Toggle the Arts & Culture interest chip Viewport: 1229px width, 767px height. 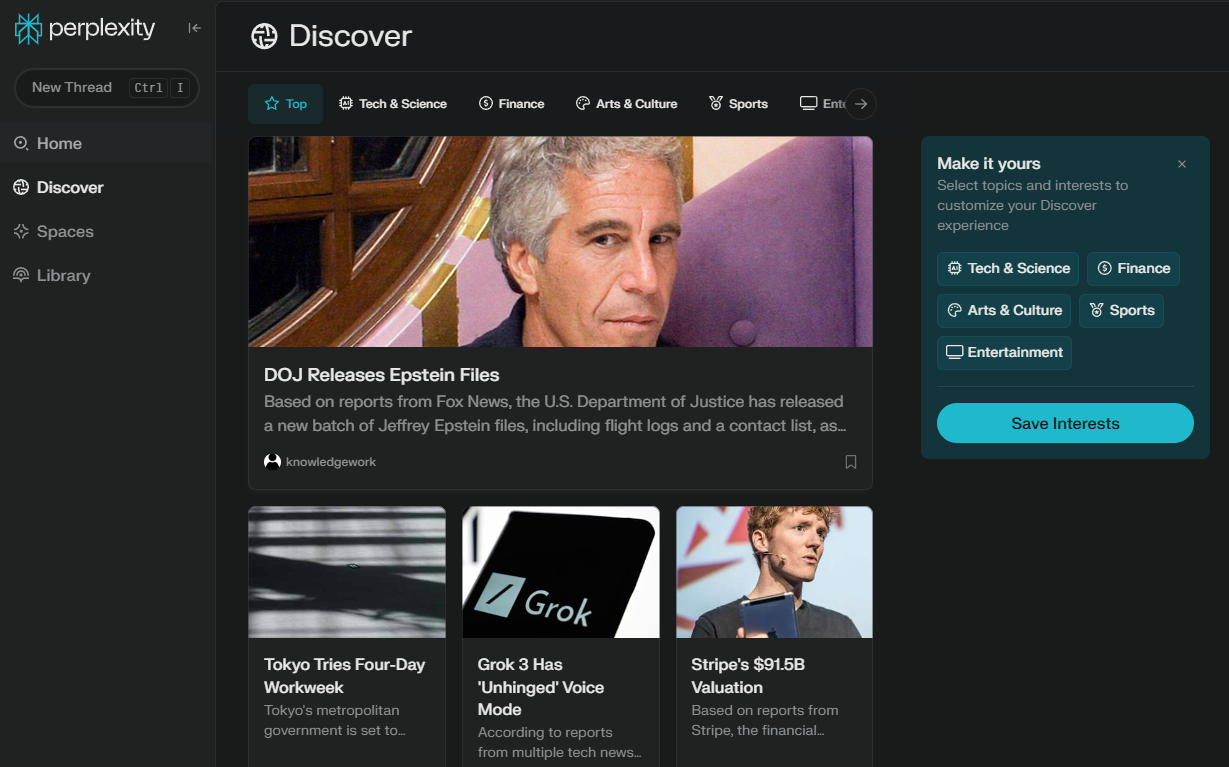[x=1004, y=311]
